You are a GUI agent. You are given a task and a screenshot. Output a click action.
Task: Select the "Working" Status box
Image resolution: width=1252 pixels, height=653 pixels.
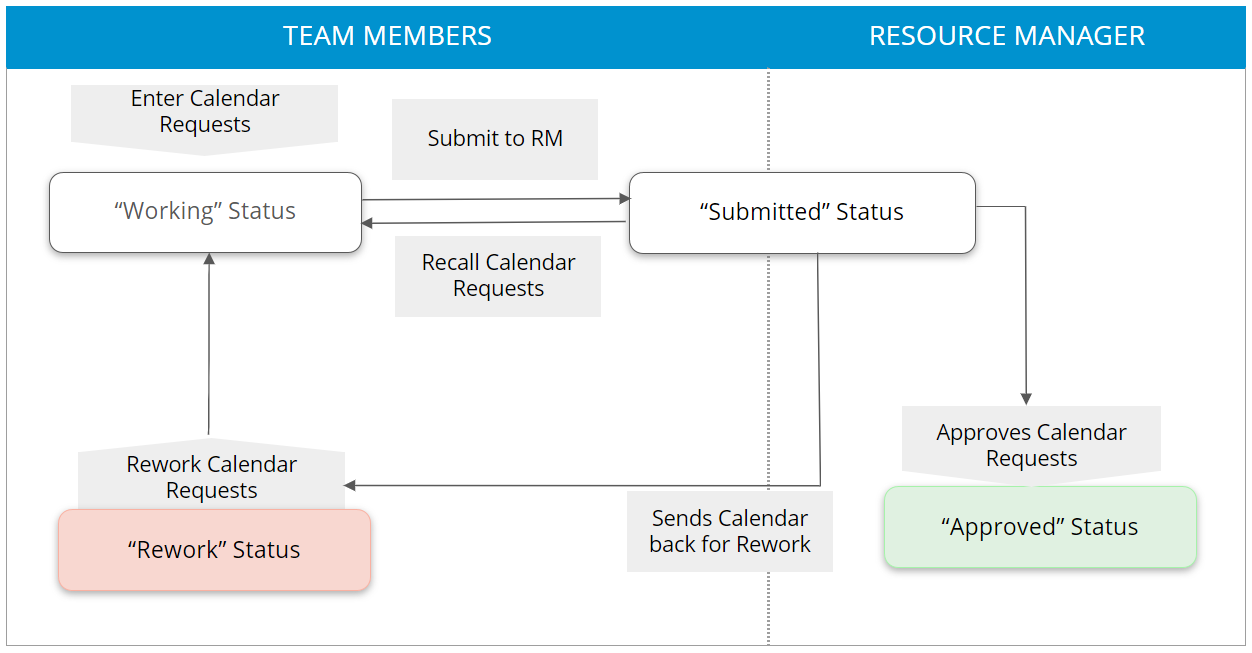(205, 212)
